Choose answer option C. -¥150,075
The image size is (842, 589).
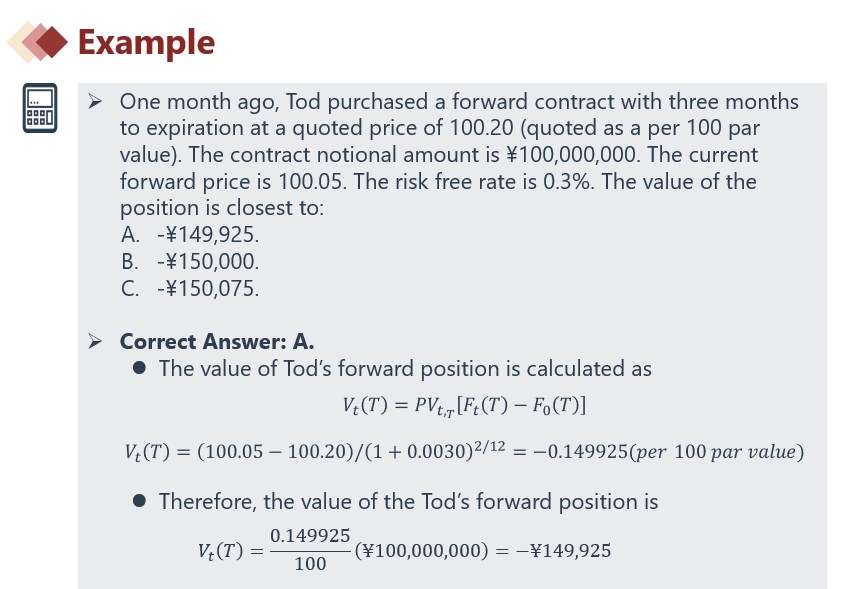pos(189,290)
